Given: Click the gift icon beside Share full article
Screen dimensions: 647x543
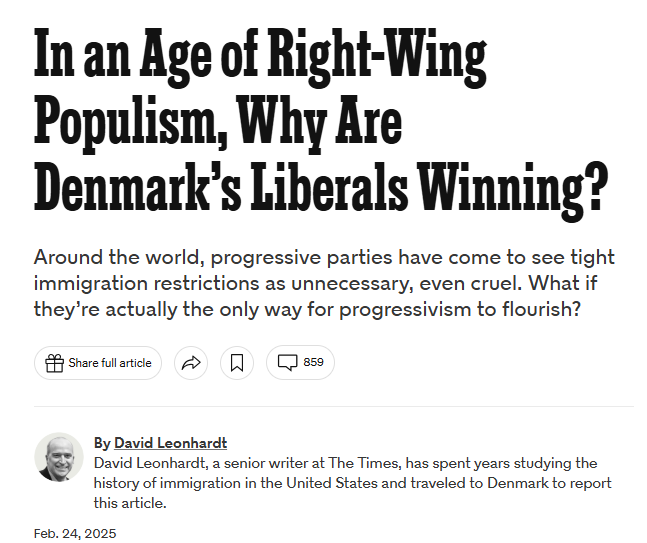Looking at the screenshot, I should 54,362.
